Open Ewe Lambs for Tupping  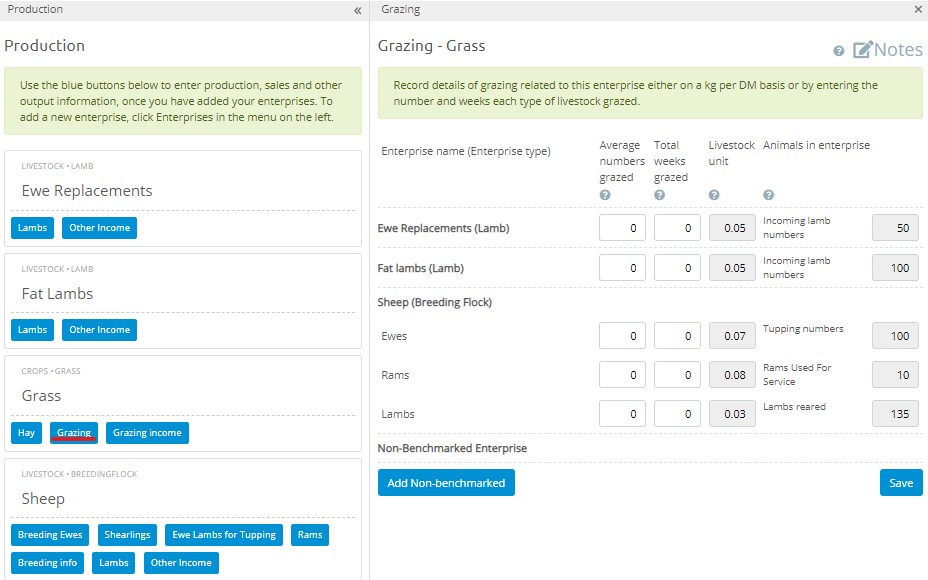tap(224, 535)
